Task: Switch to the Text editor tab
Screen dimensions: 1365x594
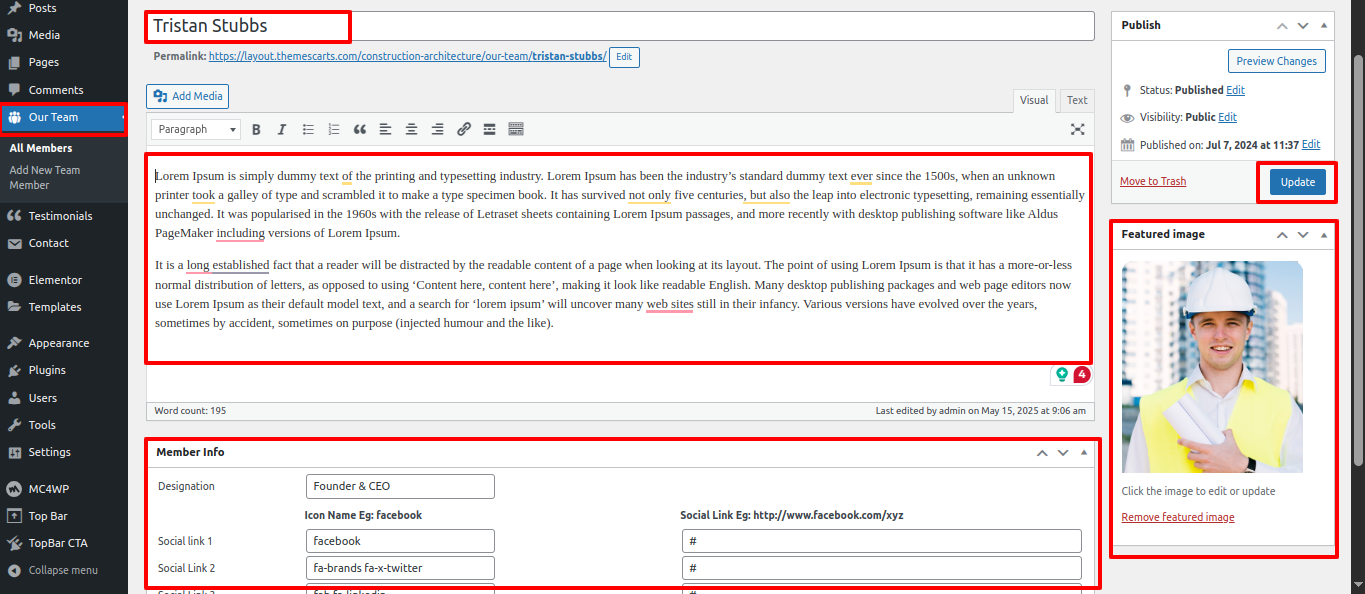Action: click(1076, 100)
